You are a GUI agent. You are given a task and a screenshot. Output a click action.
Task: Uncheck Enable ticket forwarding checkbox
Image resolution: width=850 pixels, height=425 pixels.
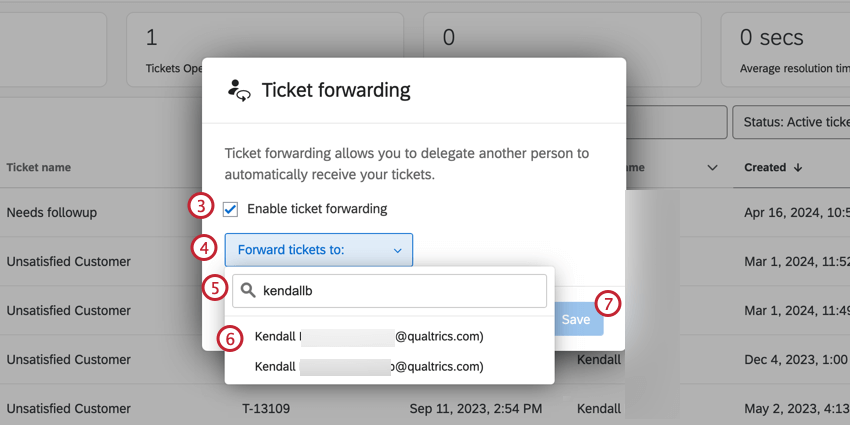coord(231,209)
